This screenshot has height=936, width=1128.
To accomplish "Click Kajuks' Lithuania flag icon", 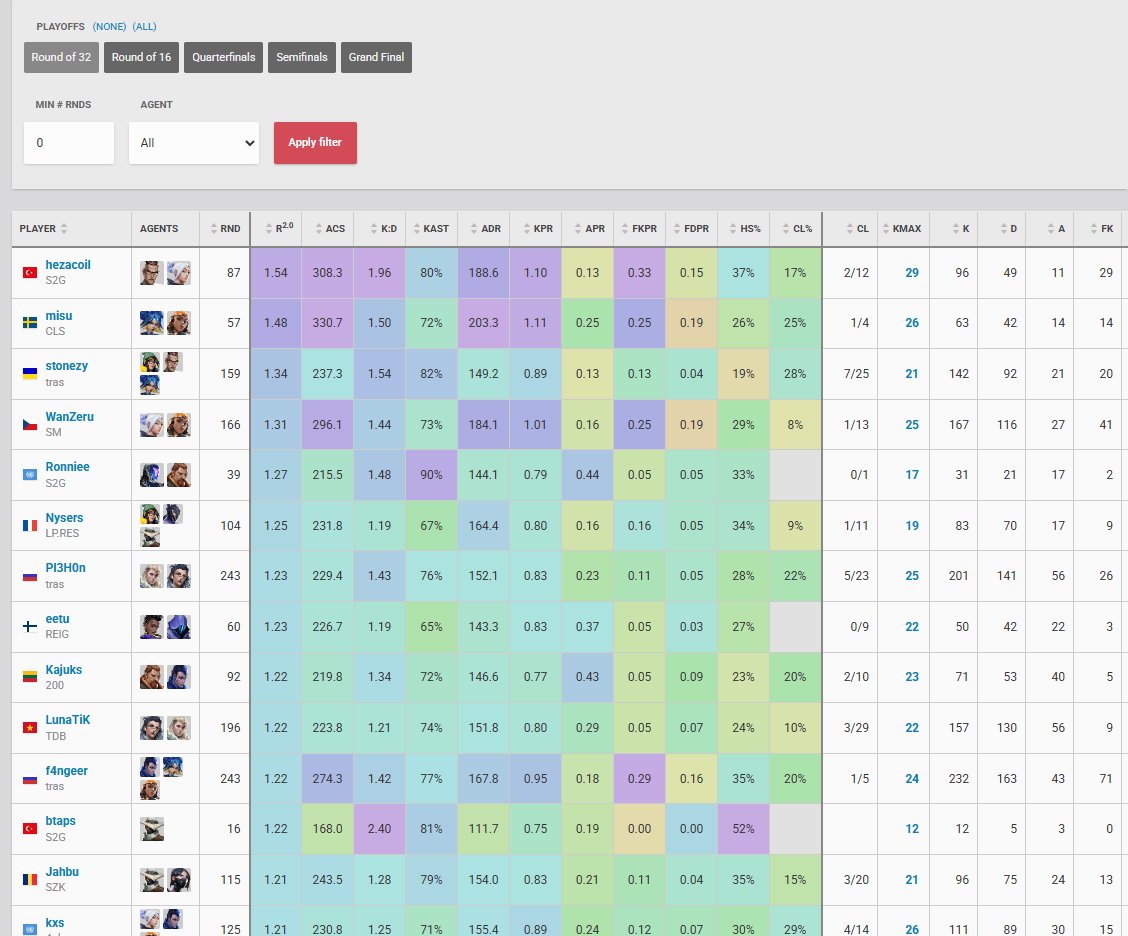I will (x=29, y=677).
